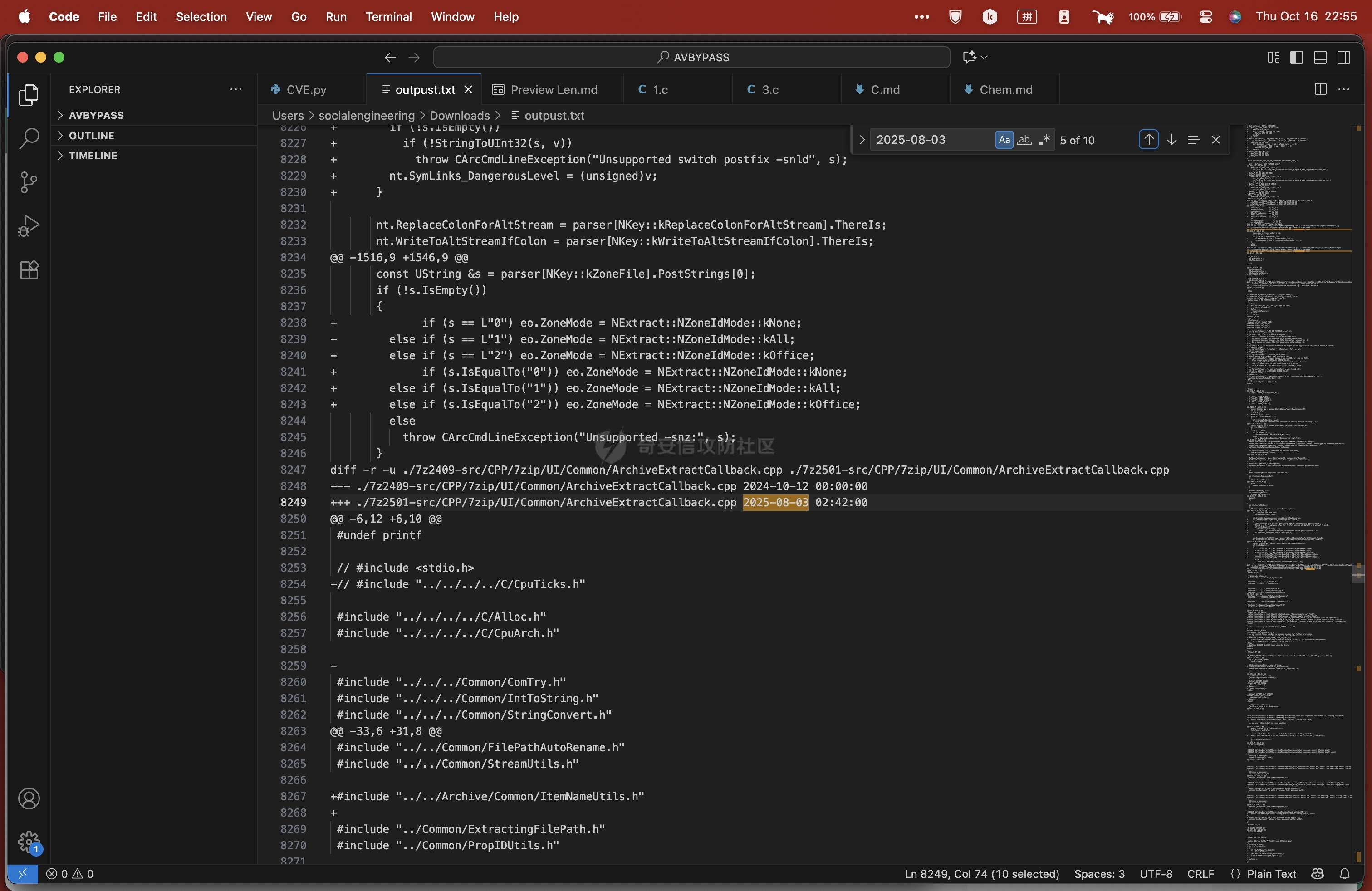The image size is (1372, 891).
Task: Go to previous find match arrow
Action: 1148,140
